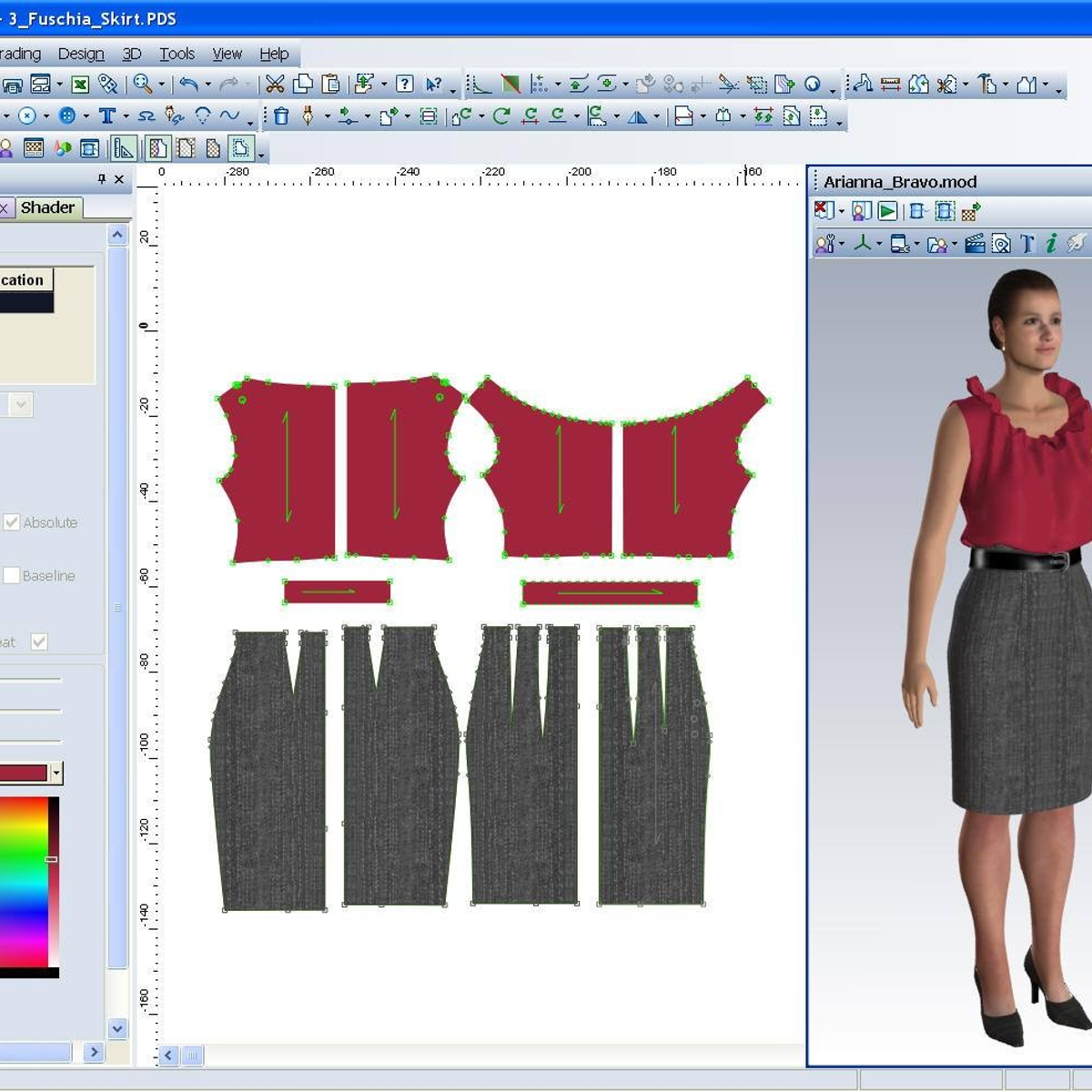This screenshot has width=1092, height=1092.
Task: Toggle the checked box beside 'eat' label
Action: coord(39,642)
